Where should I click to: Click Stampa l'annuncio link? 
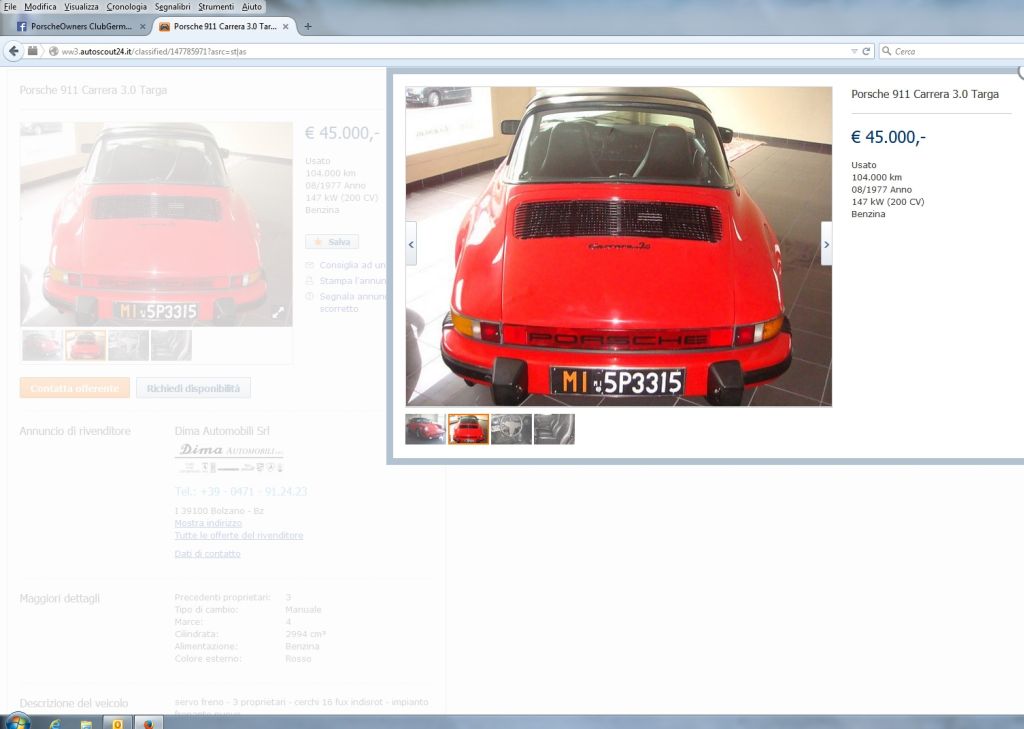(352, 281)
